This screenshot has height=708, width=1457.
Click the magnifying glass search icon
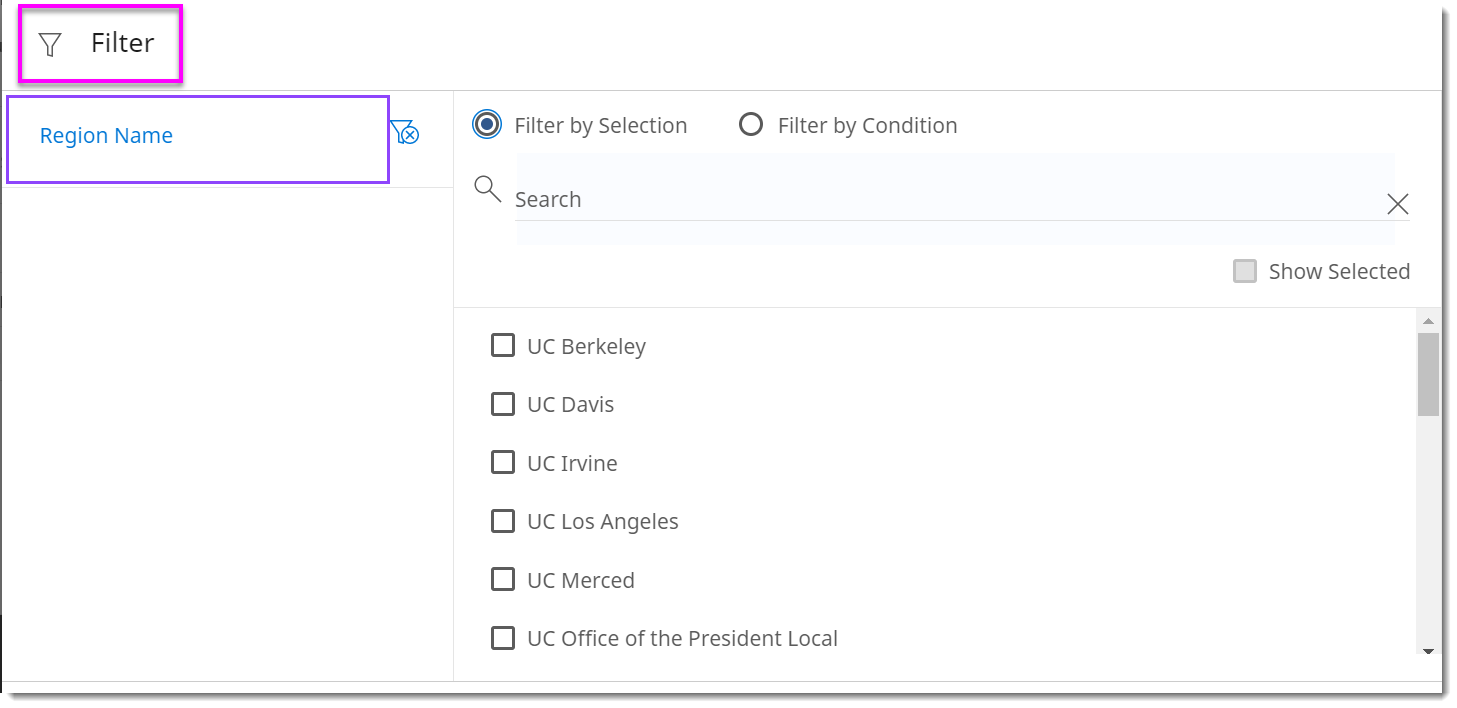[x=488, y=188]
